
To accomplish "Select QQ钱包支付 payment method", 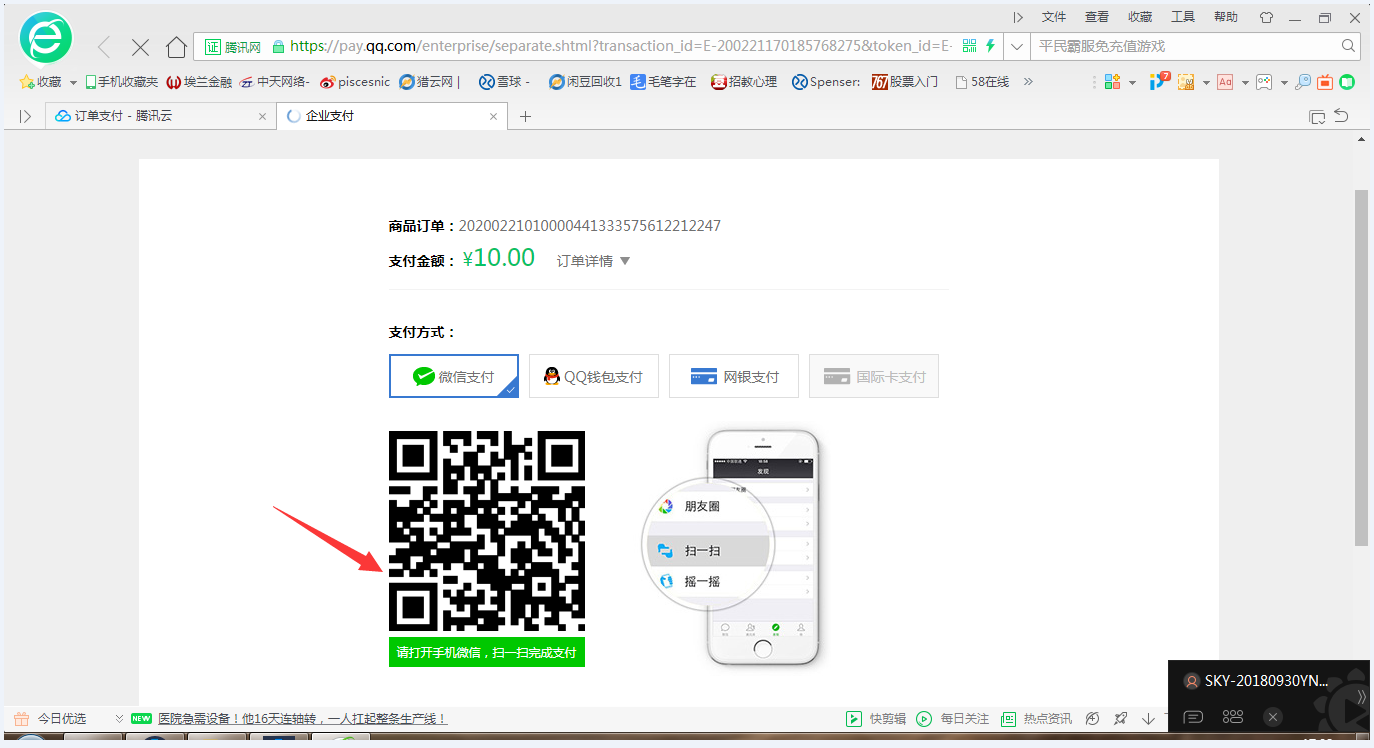I will coord(594,376).
